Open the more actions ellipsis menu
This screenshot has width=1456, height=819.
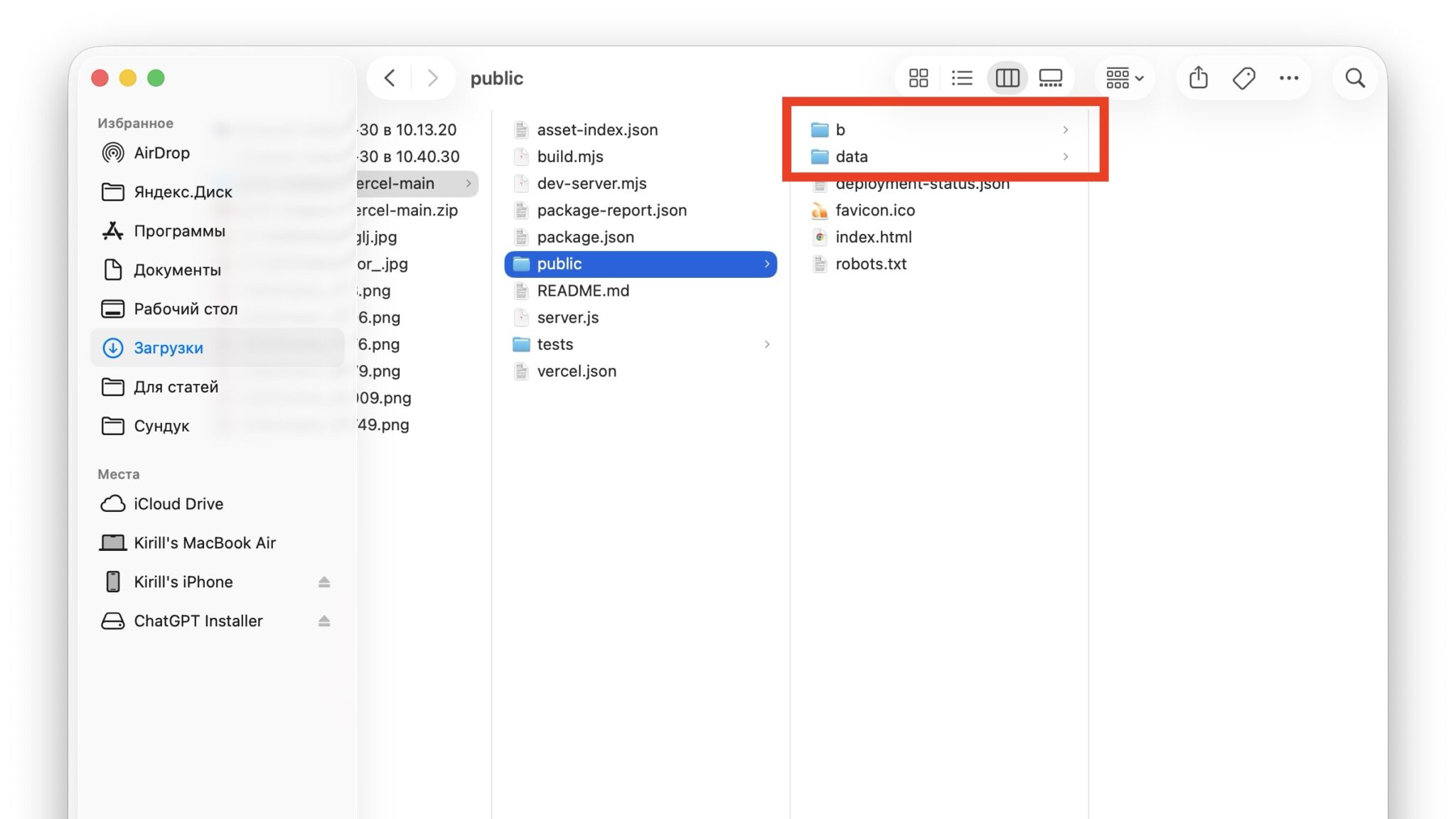(1289, 77)
